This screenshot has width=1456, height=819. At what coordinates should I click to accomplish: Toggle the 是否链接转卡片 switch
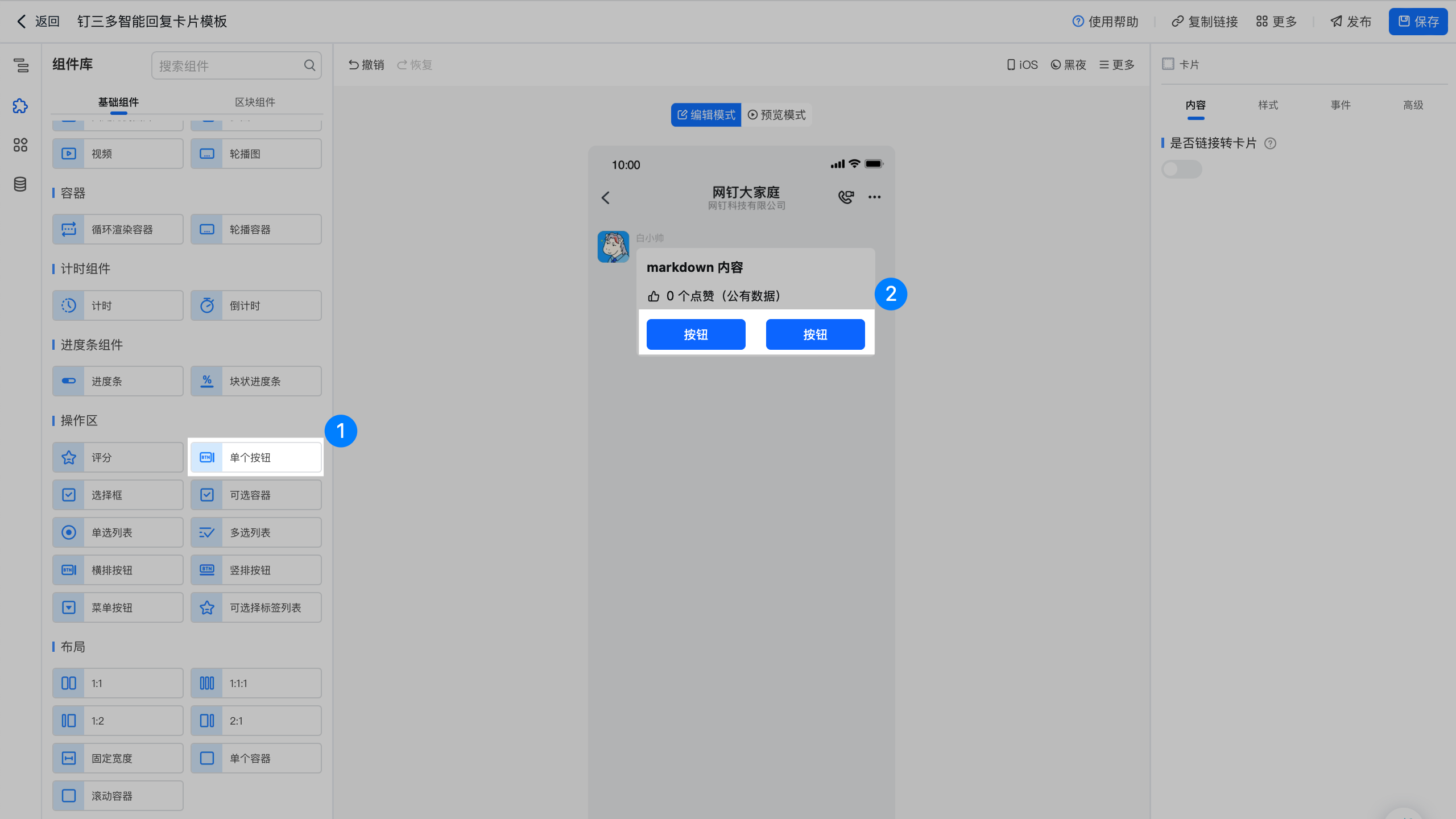pyautogui.click(x=1181, y=169)
